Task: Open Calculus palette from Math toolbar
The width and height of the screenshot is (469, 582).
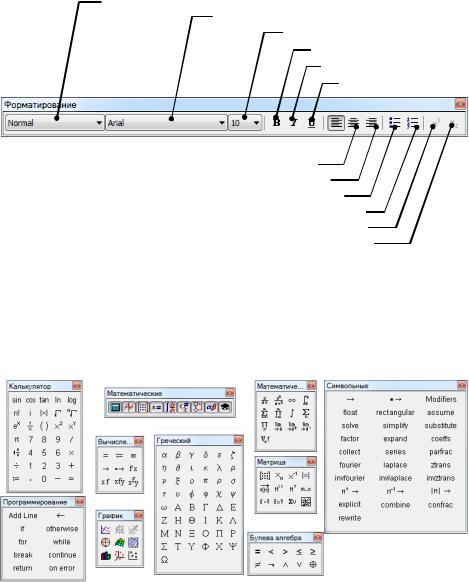Action: click(170, 407)
